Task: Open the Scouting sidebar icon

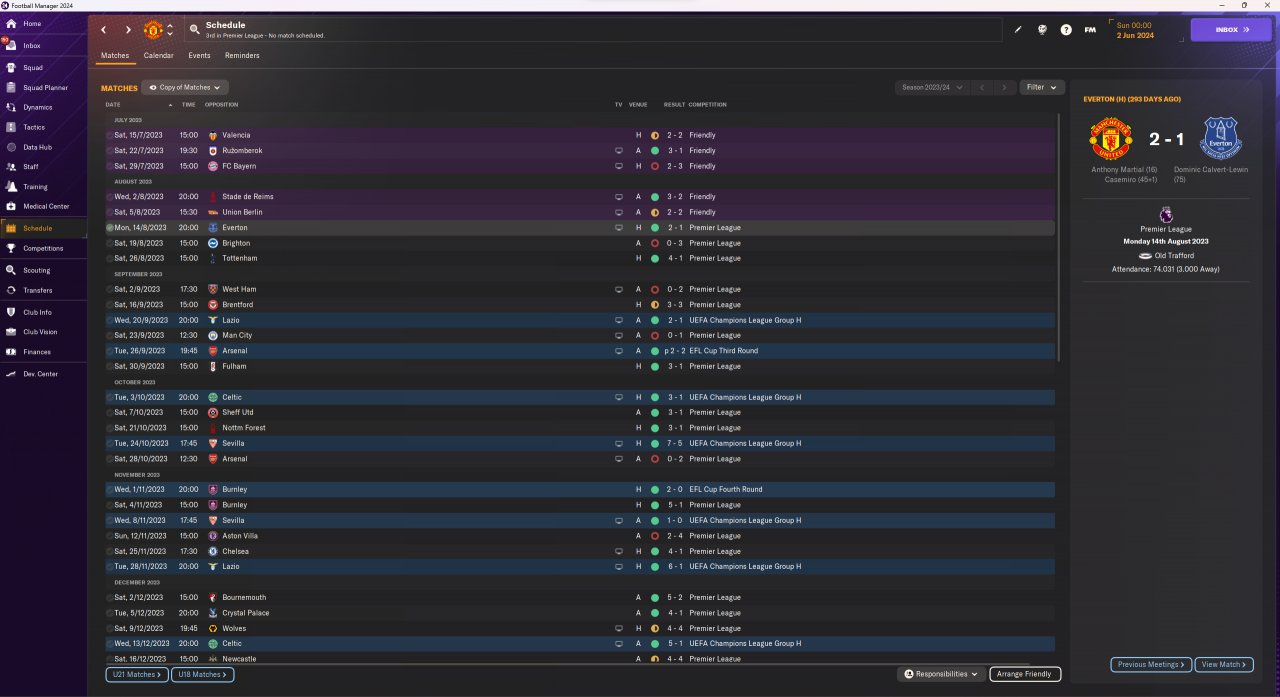Action: 11,270
